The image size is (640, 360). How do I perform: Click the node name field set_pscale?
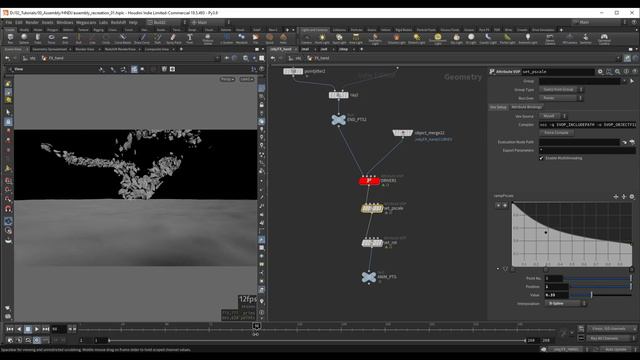[x=558, y=71]
